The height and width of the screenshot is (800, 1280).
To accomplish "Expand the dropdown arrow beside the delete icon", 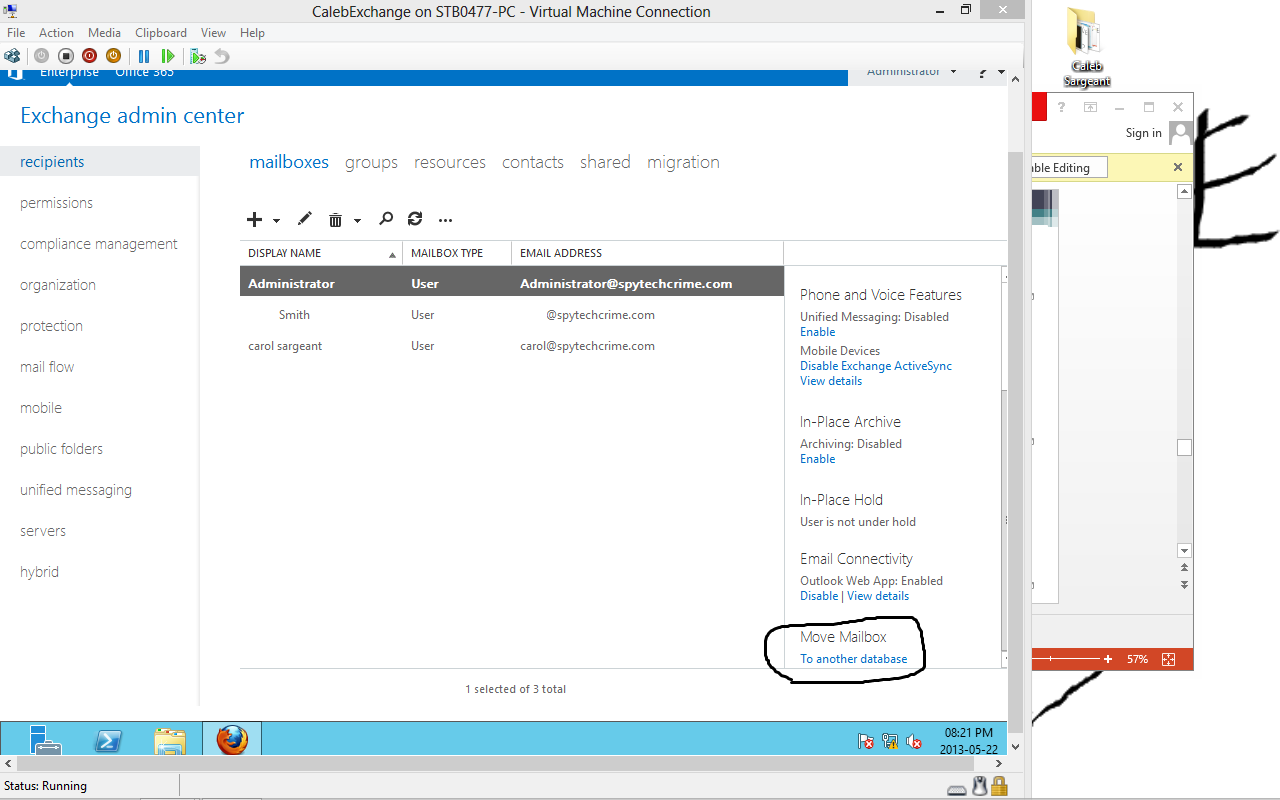I will pyautogui.click(x=357, y=221).
